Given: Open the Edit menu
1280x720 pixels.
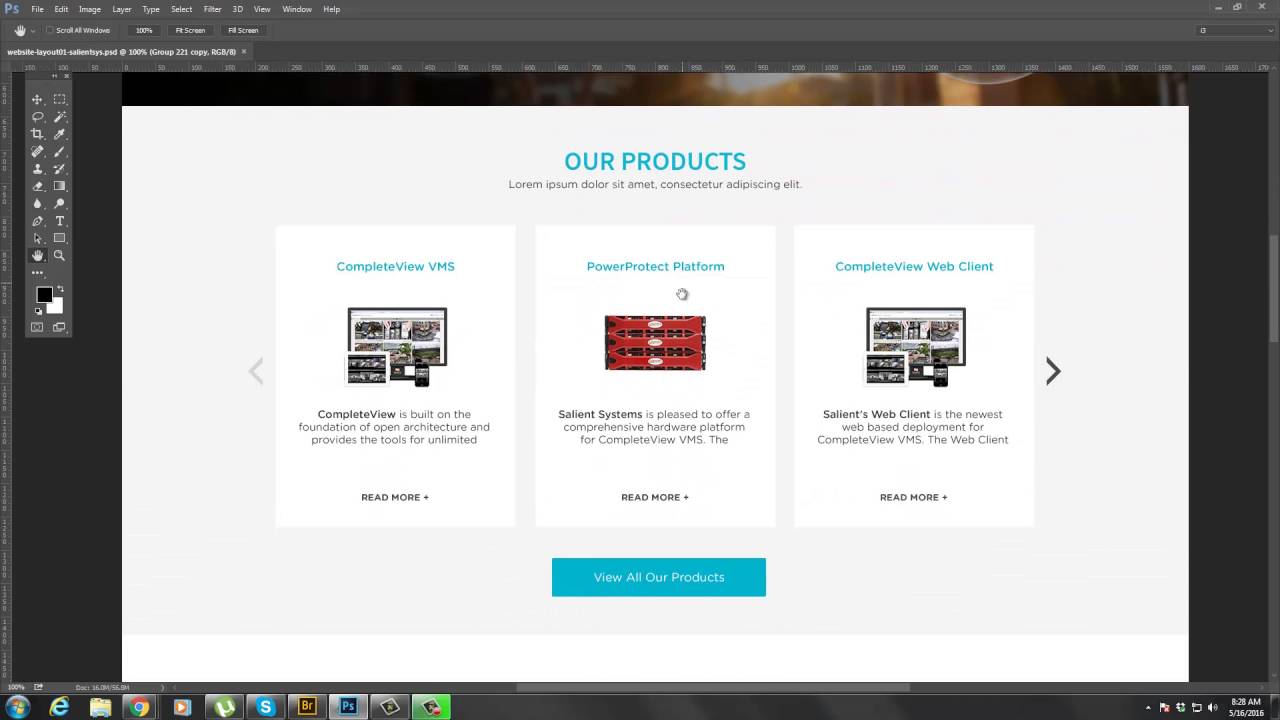Looking at the screenshot, I should click(x=61, y=9).
